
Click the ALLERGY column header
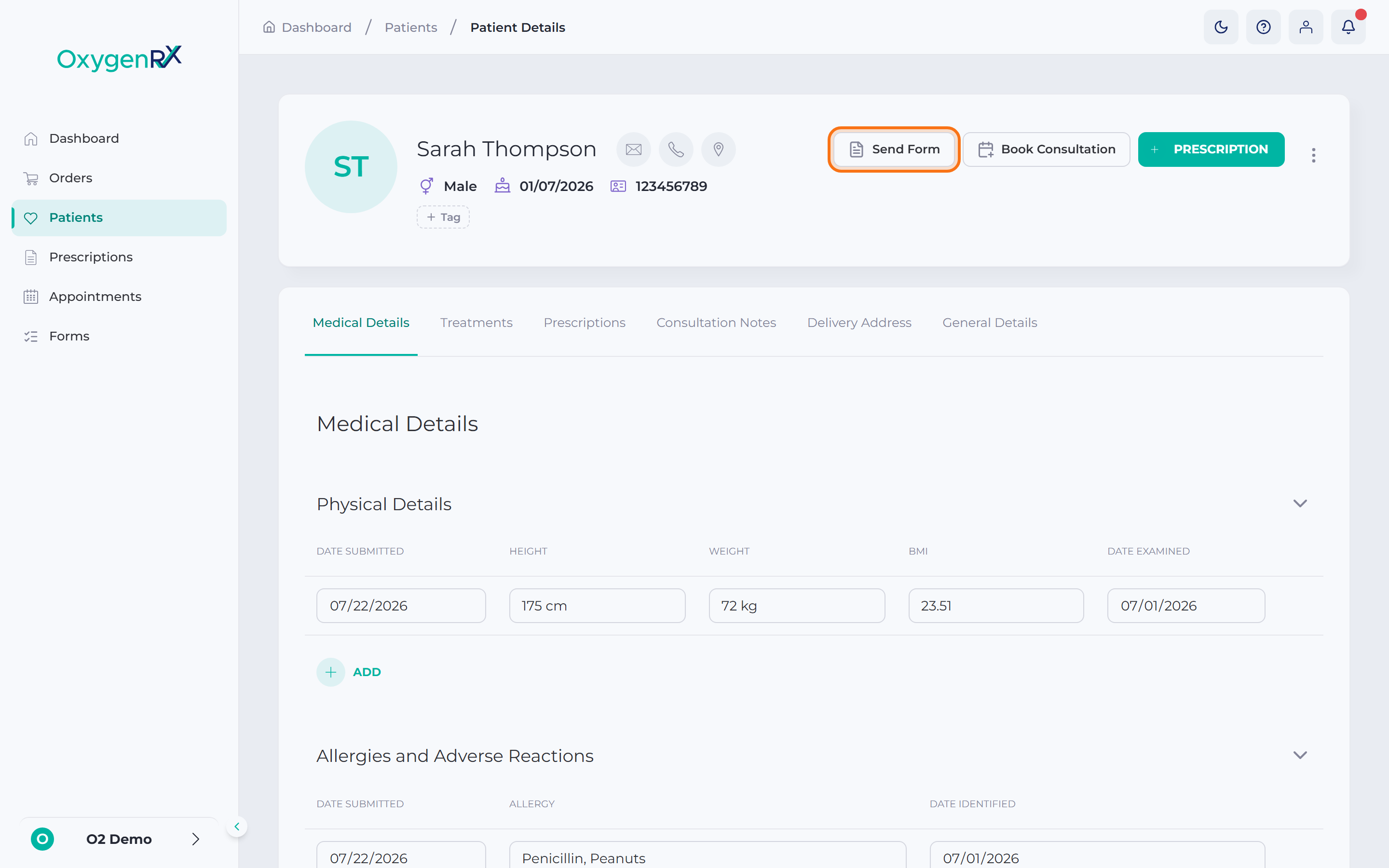coord(532,804)
